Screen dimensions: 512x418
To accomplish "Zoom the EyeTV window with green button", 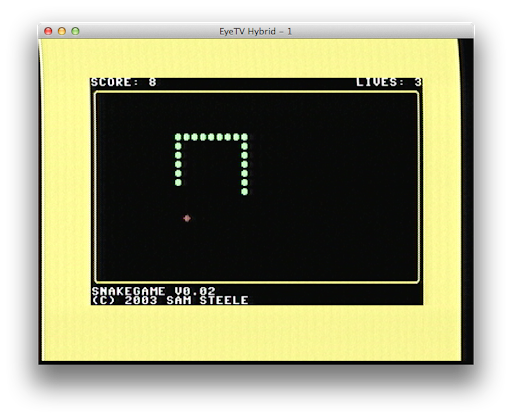I will click(75, 31).
